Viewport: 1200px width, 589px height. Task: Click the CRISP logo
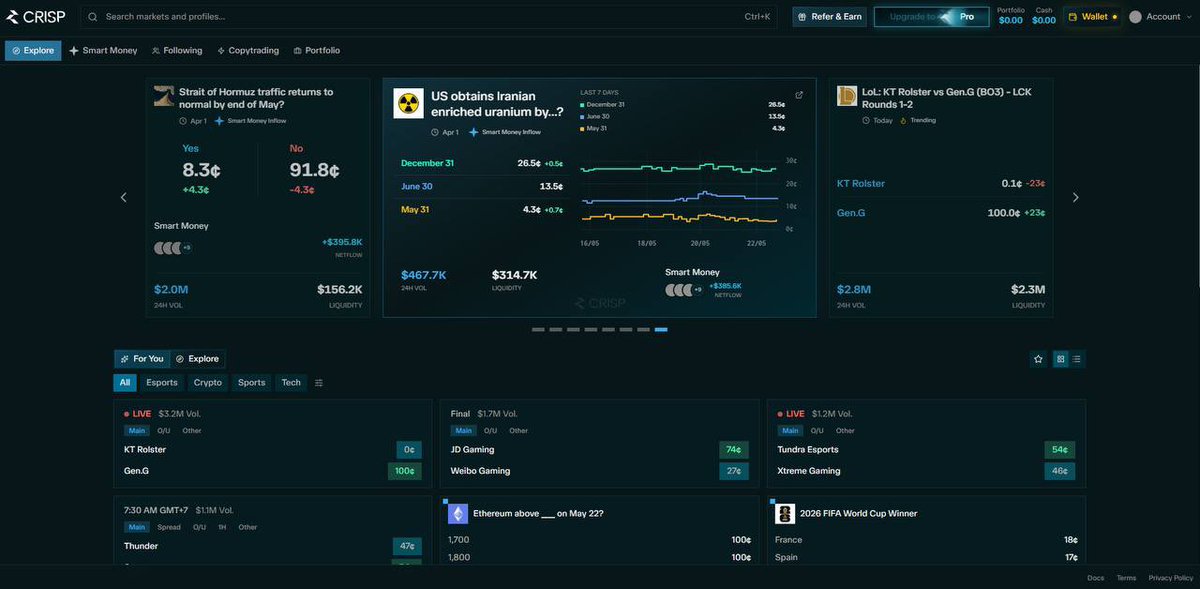coord(36,16)
